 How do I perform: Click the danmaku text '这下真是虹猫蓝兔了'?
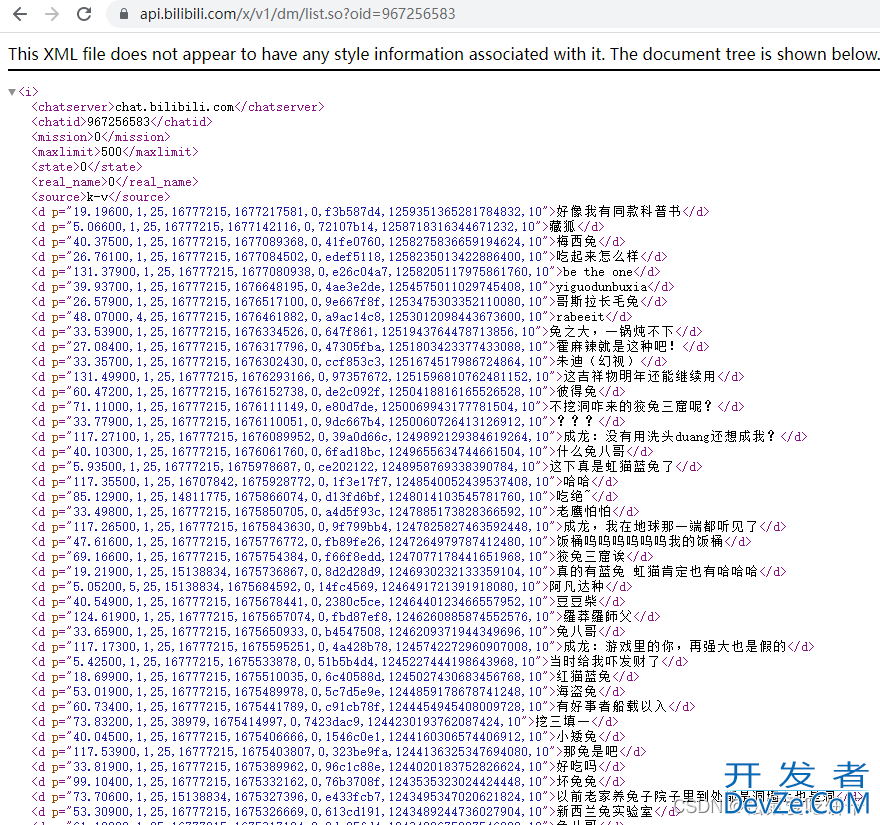[x=612, y=467]
